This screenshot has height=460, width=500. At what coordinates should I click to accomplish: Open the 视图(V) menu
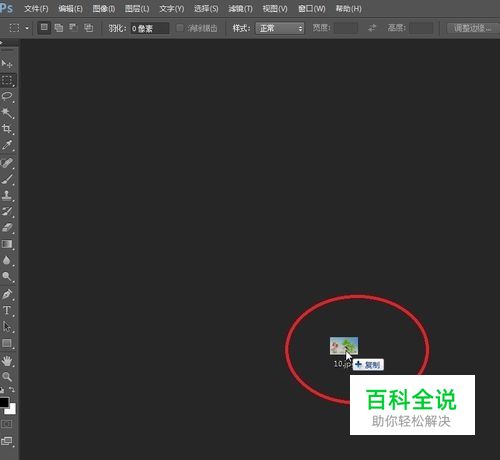coord(275,9)
